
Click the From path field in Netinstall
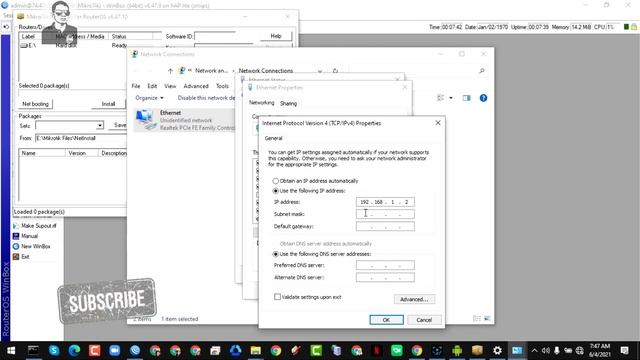81,138
